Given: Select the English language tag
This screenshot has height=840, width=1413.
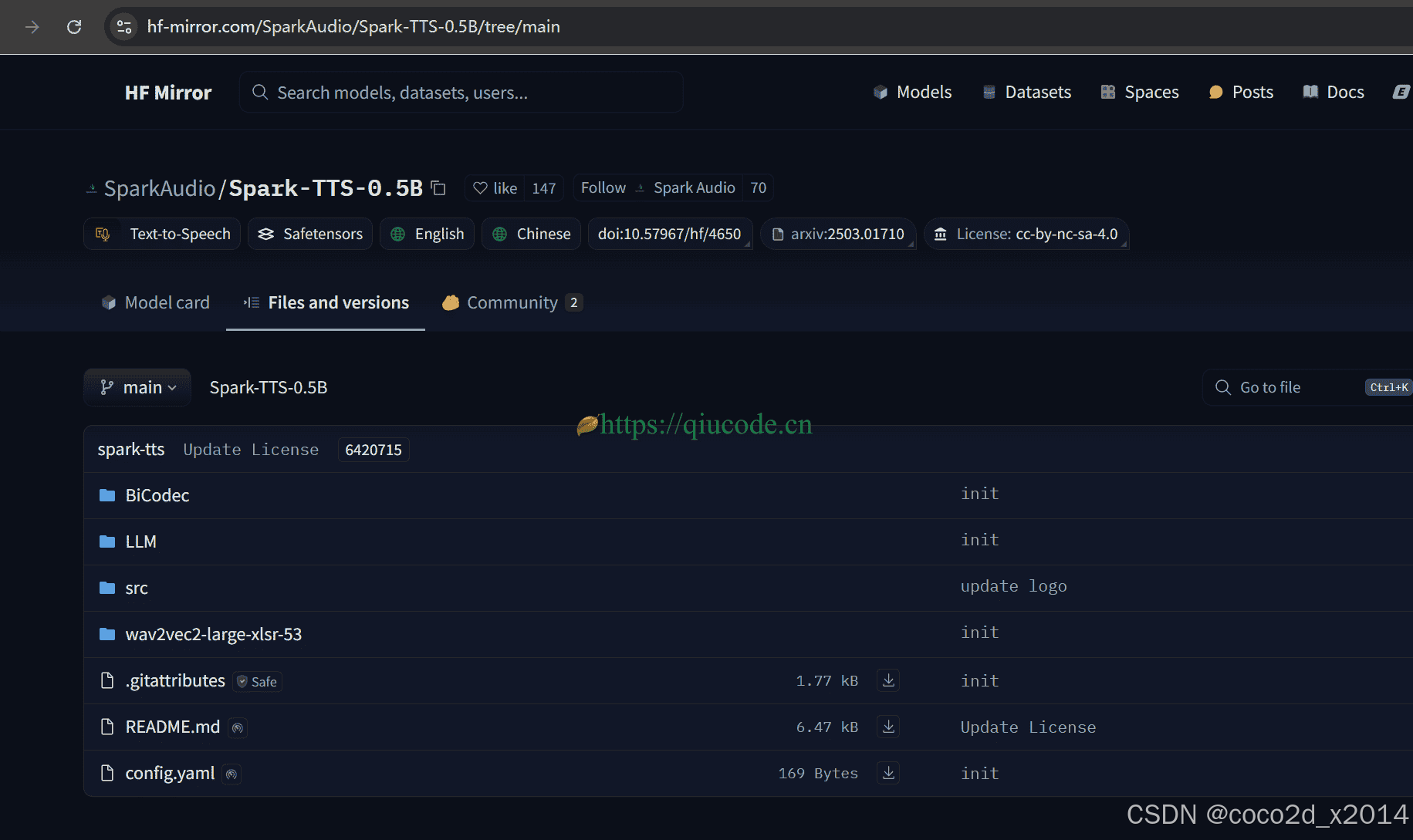Looking at the screenshot, I should click(428, 234).
